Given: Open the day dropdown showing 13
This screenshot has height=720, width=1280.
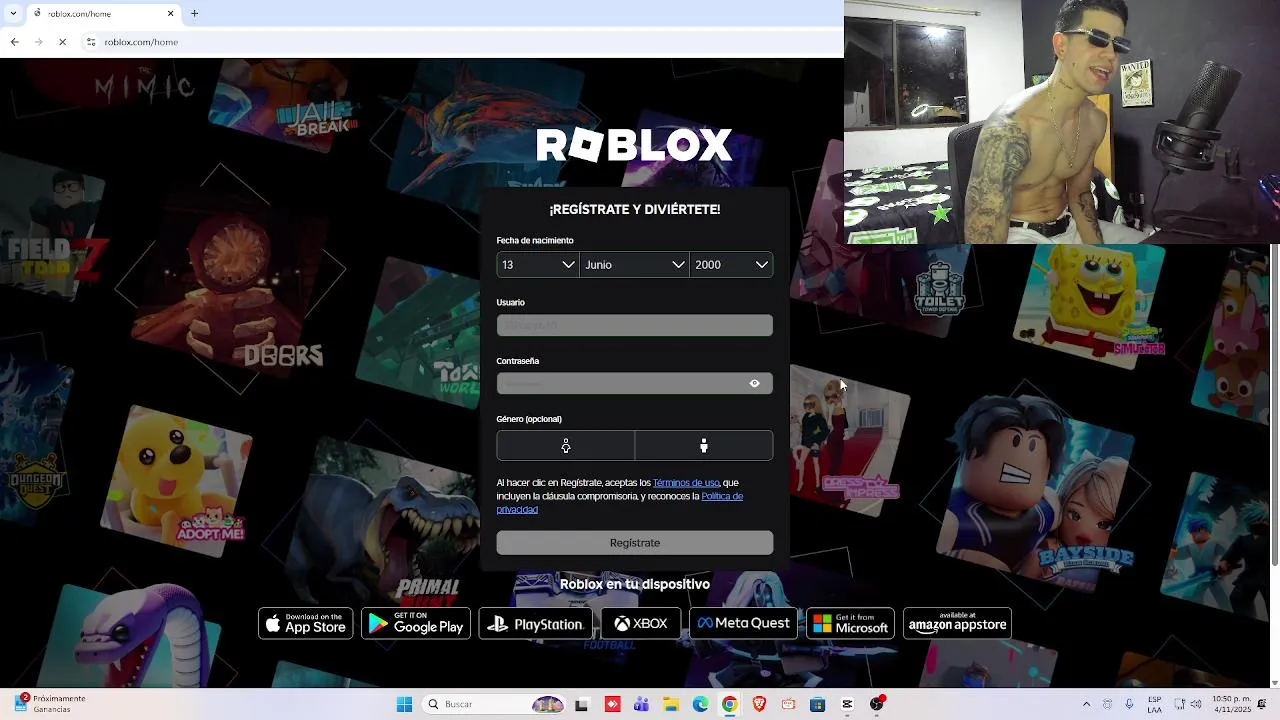Looking at the screenshot, I should click(x=537, y=265).
